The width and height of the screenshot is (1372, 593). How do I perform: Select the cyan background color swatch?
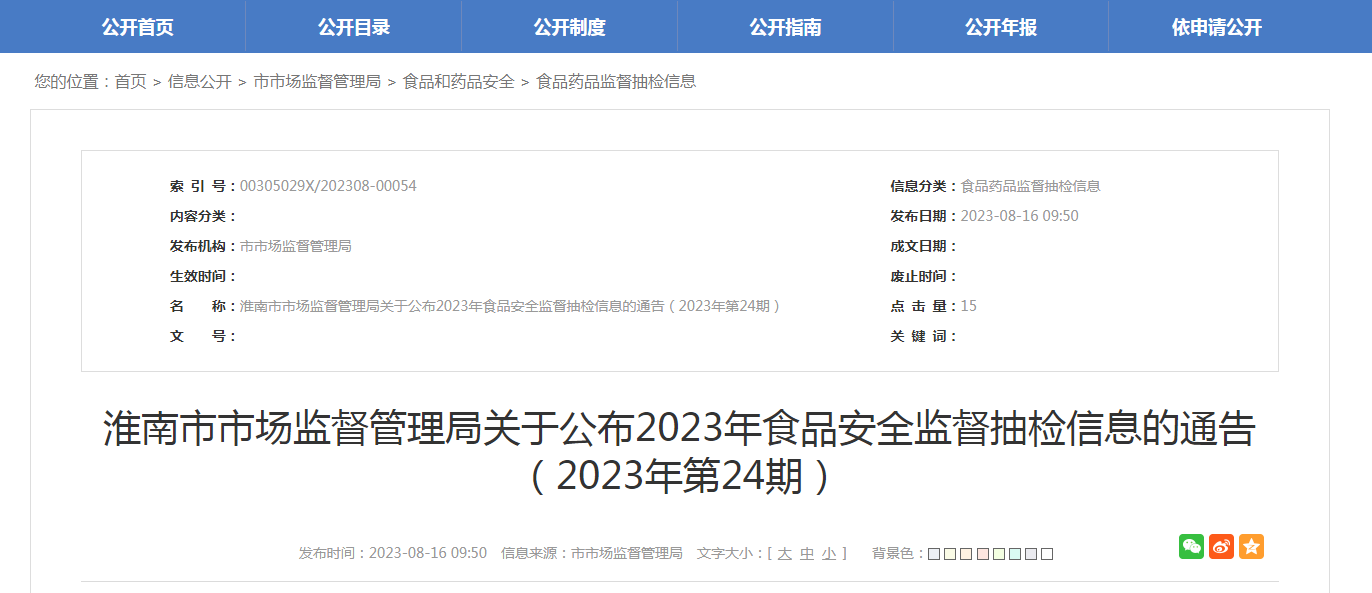[x=1014, y=554]
